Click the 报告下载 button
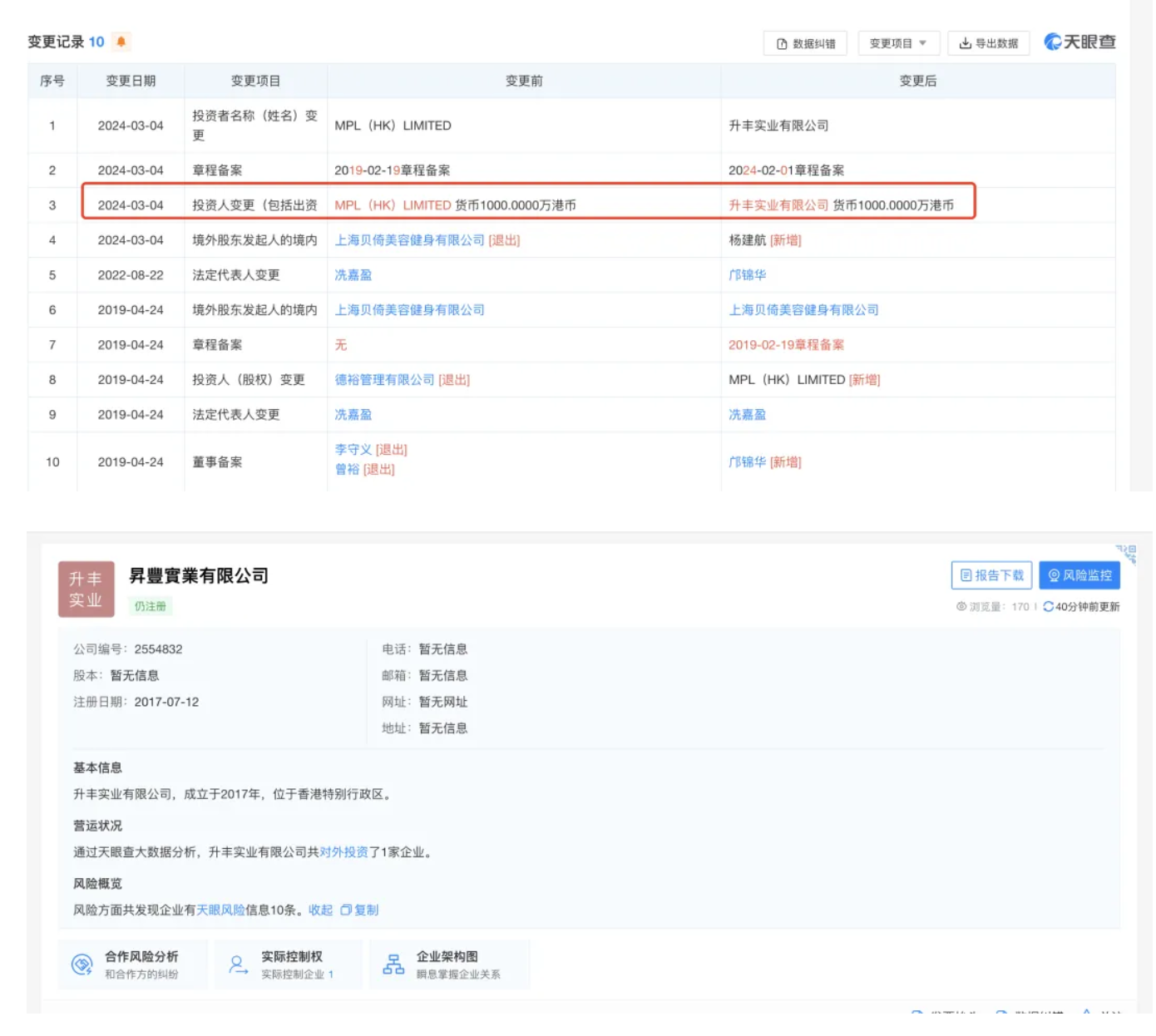This screenshot has height=1036, width=1156. click(991, 575)
